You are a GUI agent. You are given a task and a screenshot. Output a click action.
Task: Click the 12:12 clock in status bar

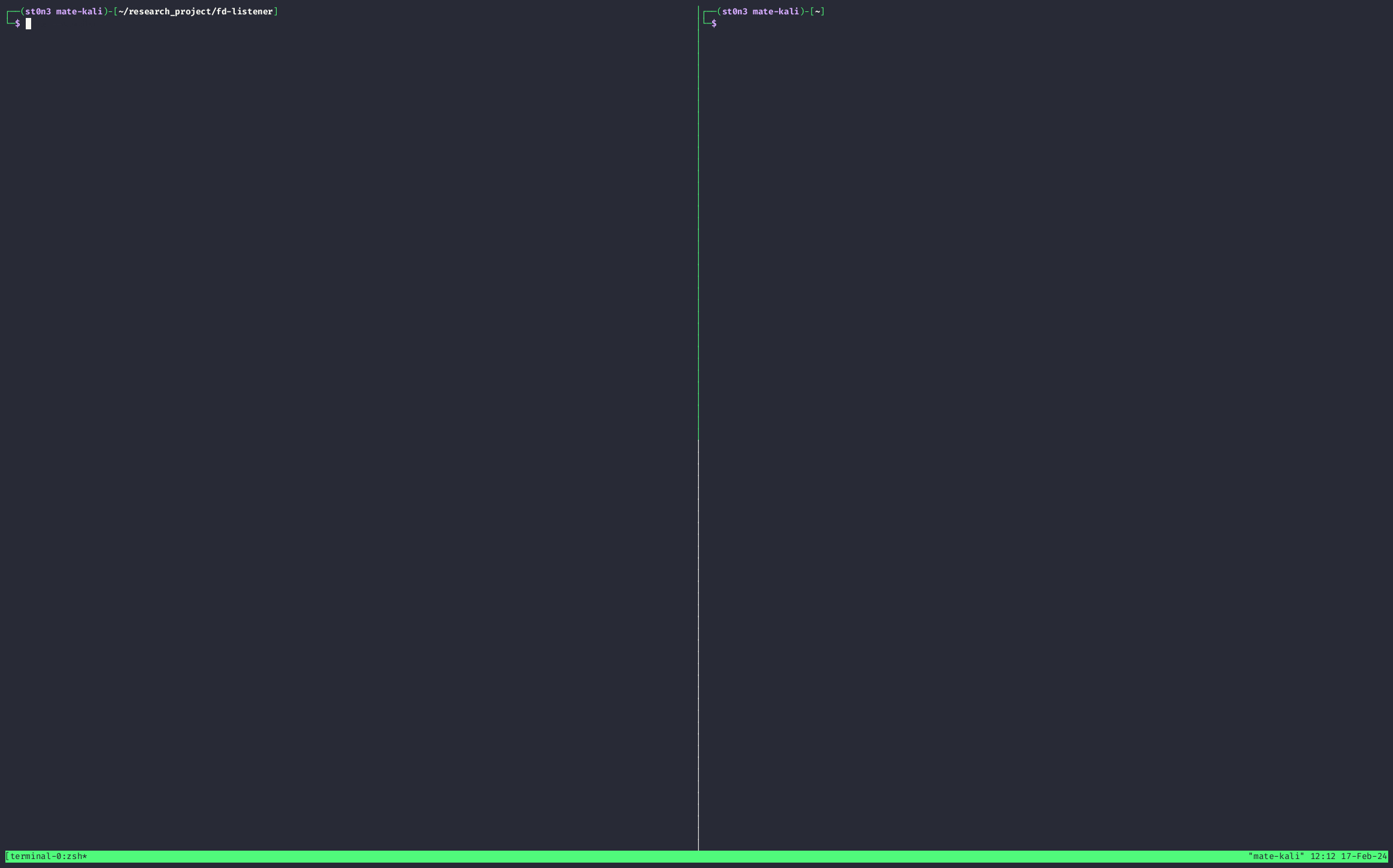tap(1322, 856)
